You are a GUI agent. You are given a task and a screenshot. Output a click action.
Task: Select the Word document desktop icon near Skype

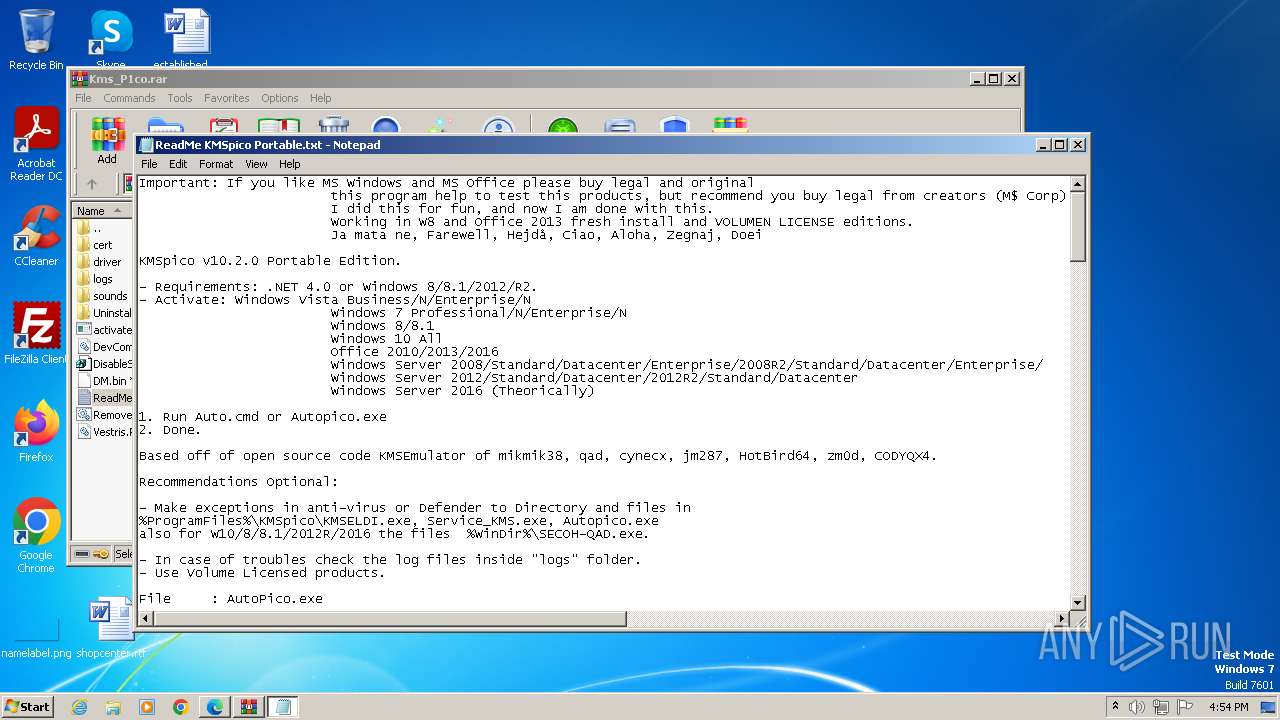185,38
